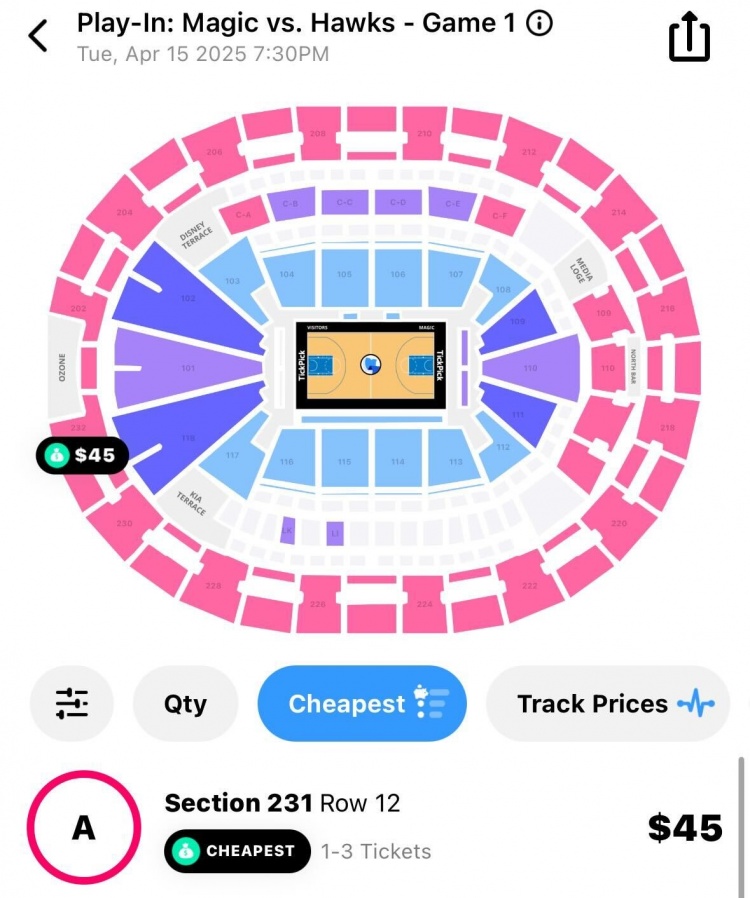Screen dimensions: 750x898
Task: Select upper section 226
Action: tap(318, 601)
